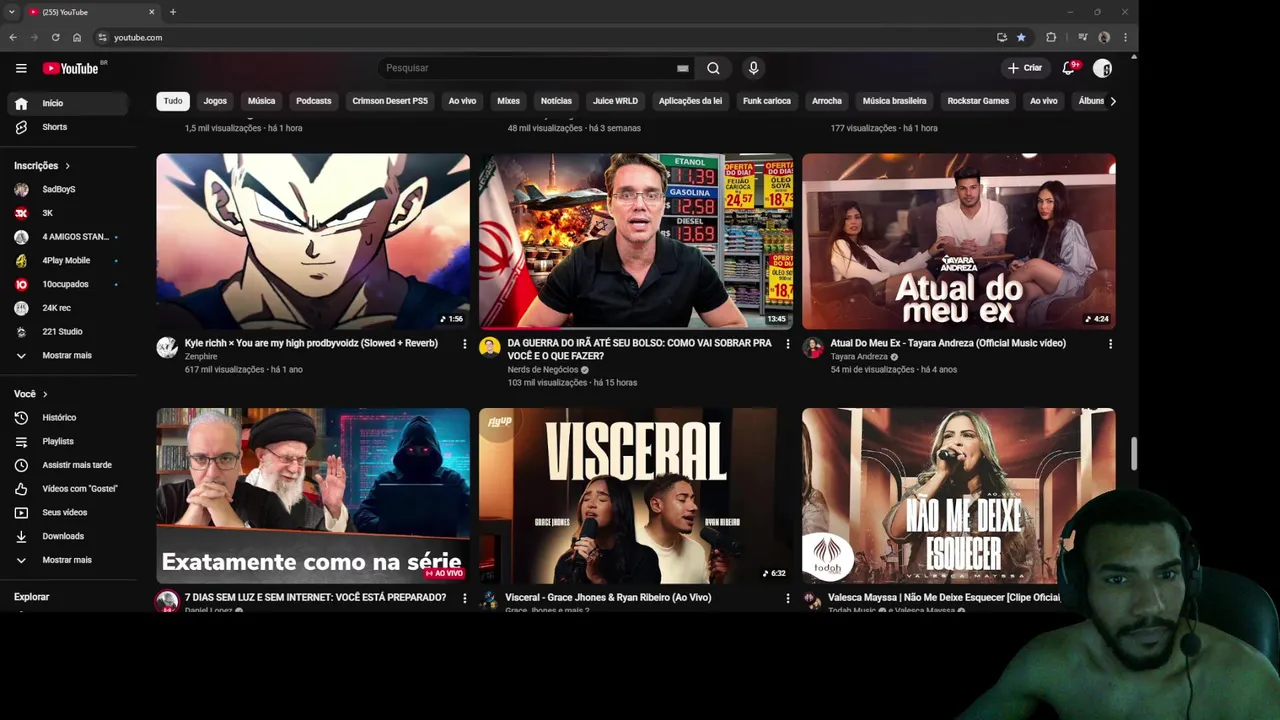Open Nerds de Negócios channel link
Image resolution: width=1280 pixels, height=720 pixels.
click(x=543, y=369)
